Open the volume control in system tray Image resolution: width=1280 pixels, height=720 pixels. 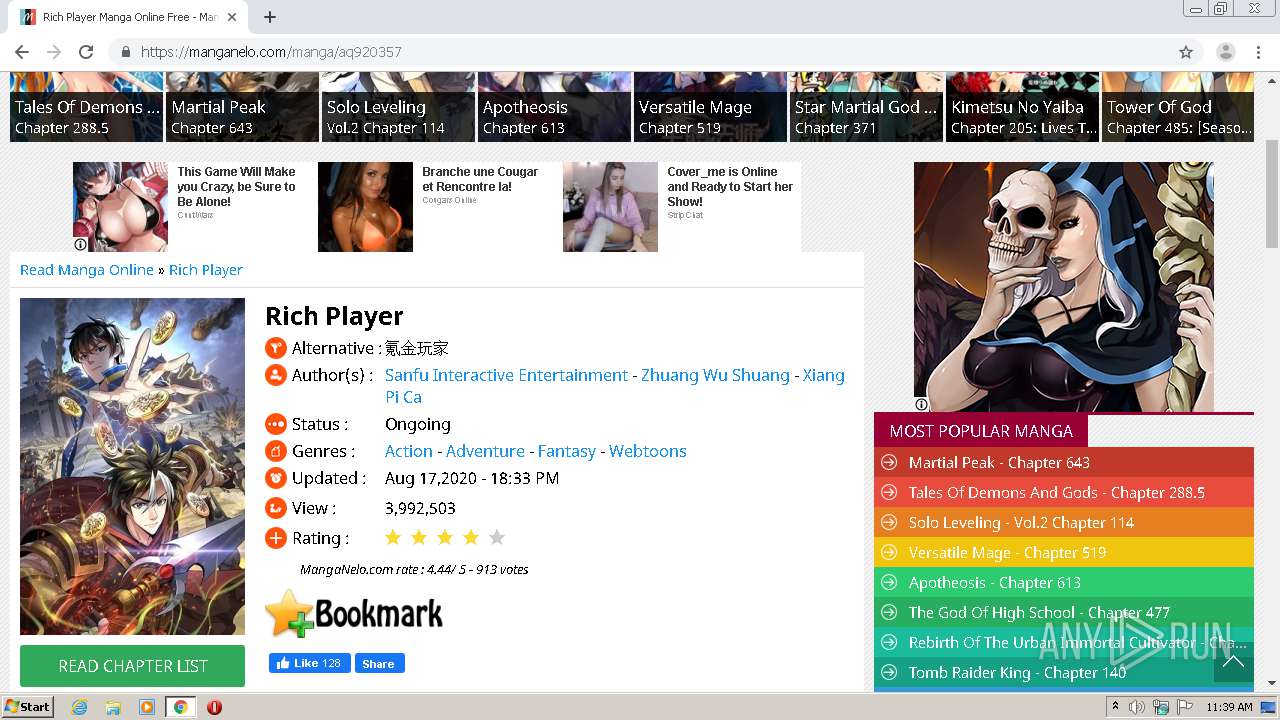pyautogui.click(x=1137, y=707)
